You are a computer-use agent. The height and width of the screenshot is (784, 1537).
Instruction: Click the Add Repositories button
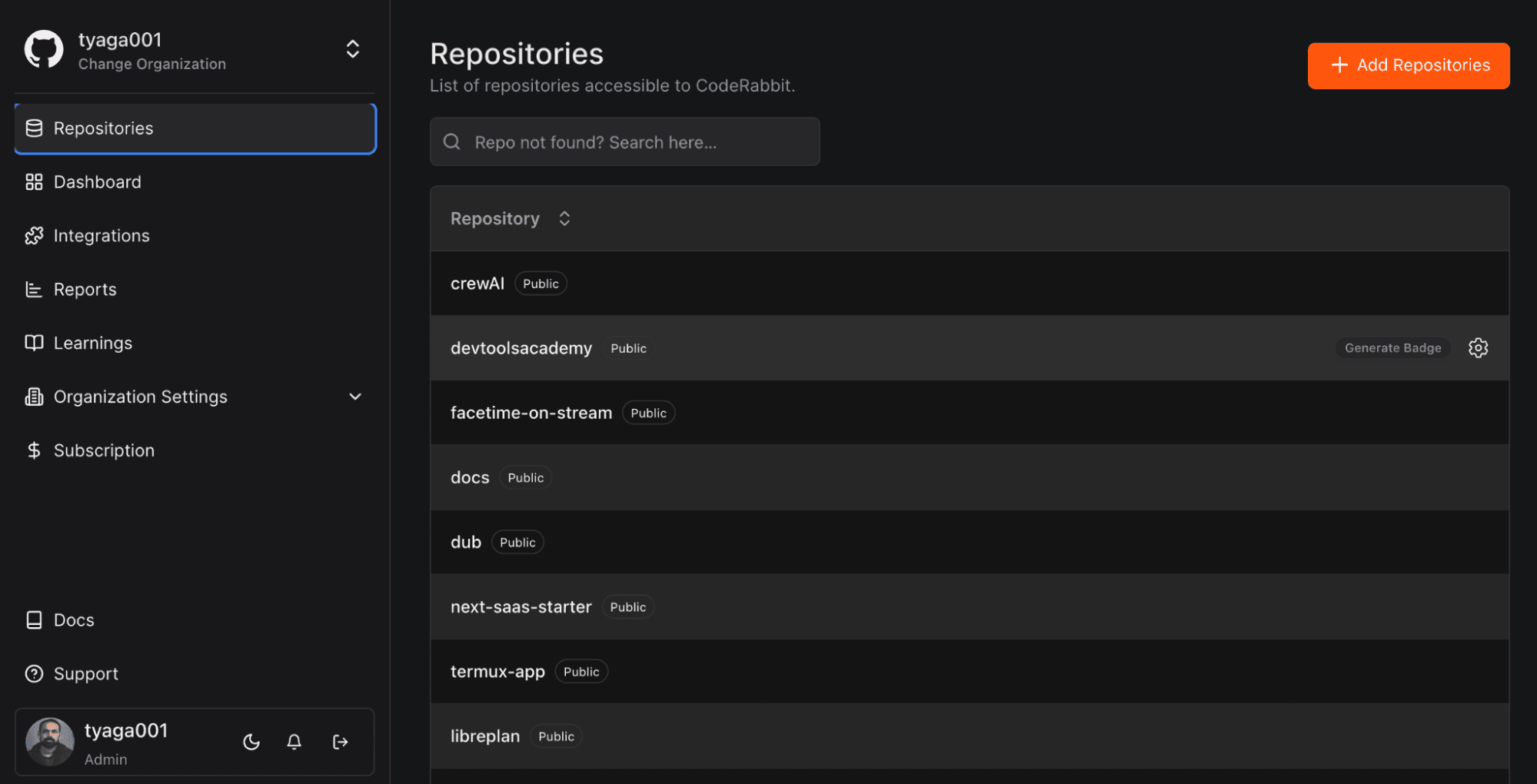[1408, 65]
